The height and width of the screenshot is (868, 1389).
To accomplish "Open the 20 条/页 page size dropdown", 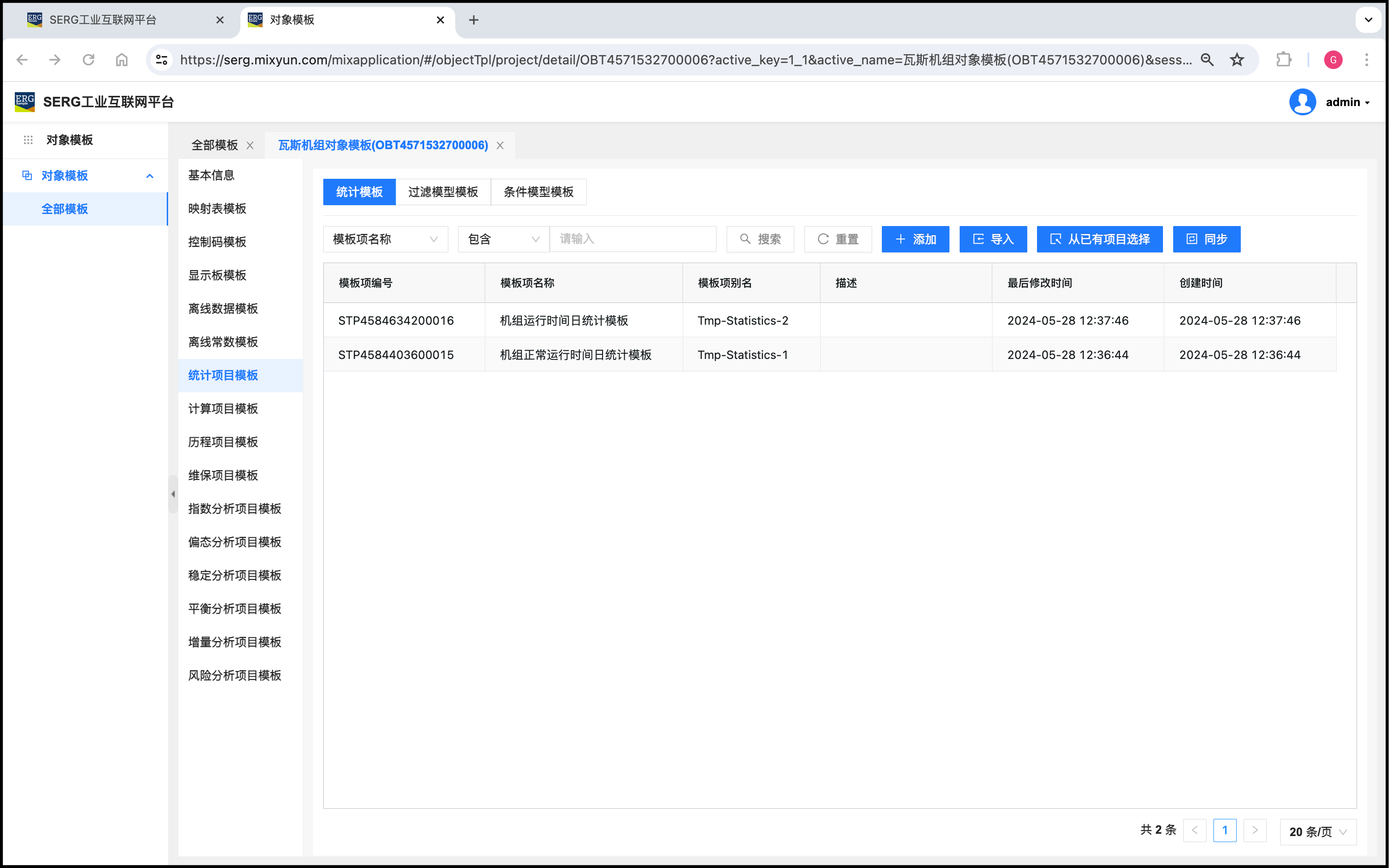I will point(1318,831).
